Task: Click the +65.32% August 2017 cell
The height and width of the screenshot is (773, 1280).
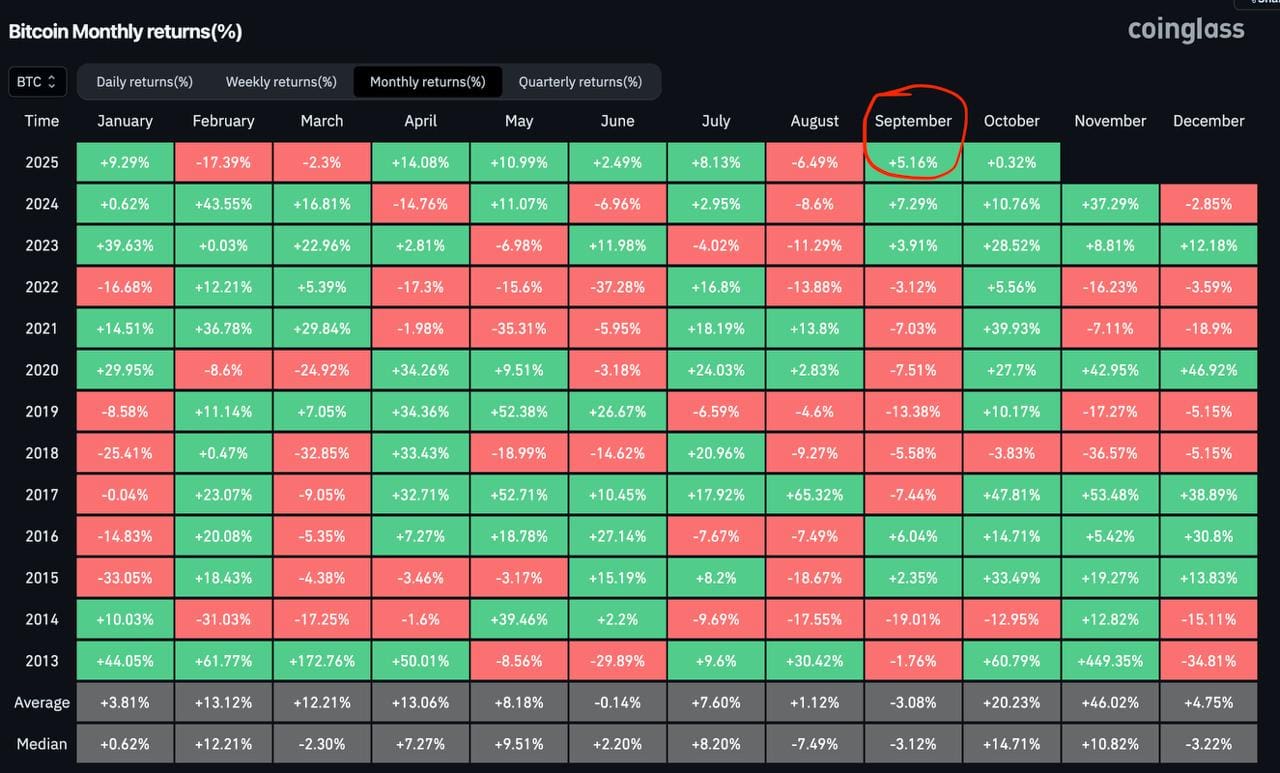Action: (814, 494)
